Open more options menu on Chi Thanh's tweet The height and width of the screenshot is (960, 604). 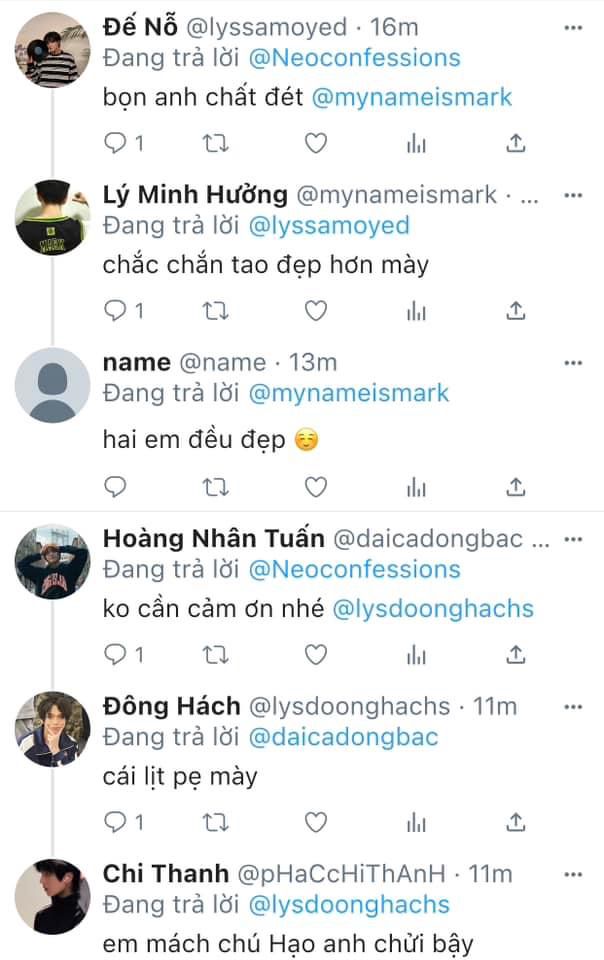[x=572, y=875]
